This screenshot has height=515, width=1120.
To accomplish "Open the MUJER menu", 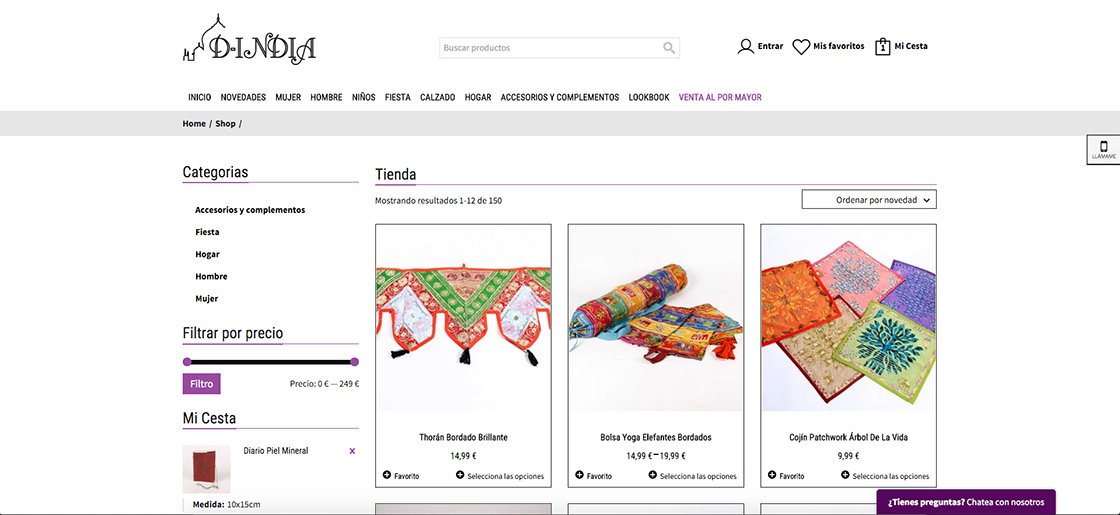I will pos(288,97).
